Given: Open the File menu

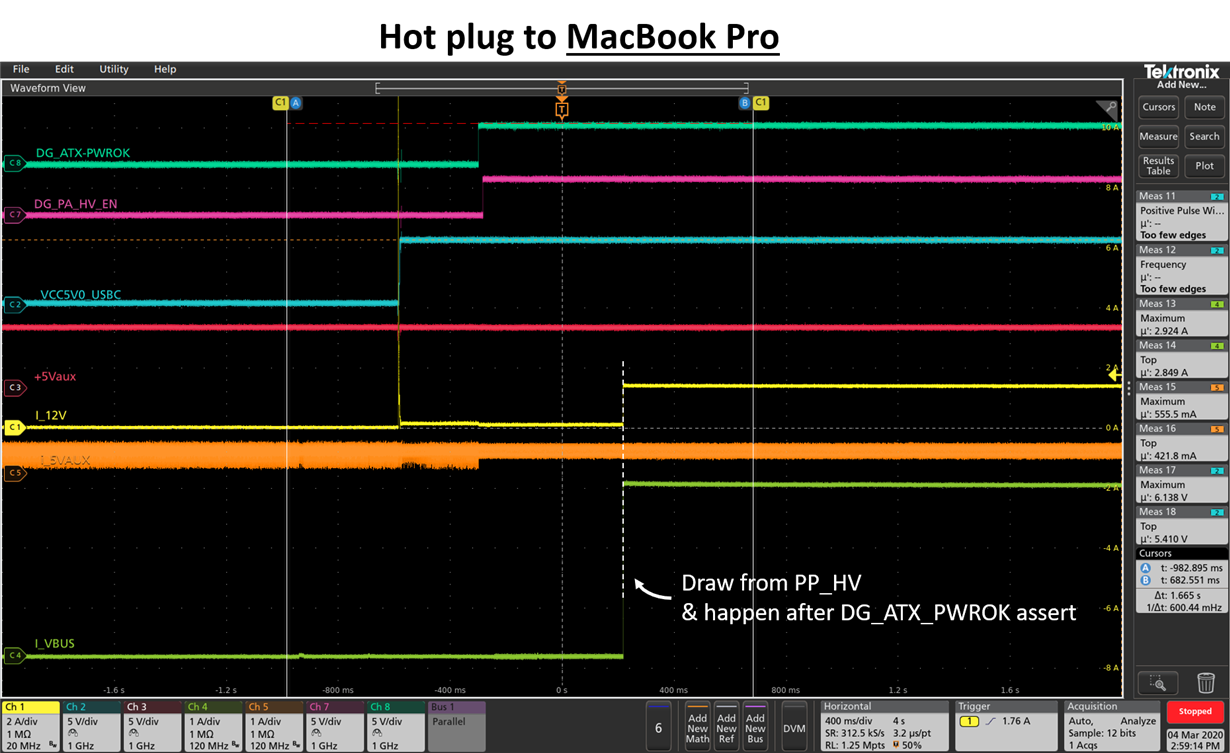Looking at the screenshot, I should coord(20,69).
